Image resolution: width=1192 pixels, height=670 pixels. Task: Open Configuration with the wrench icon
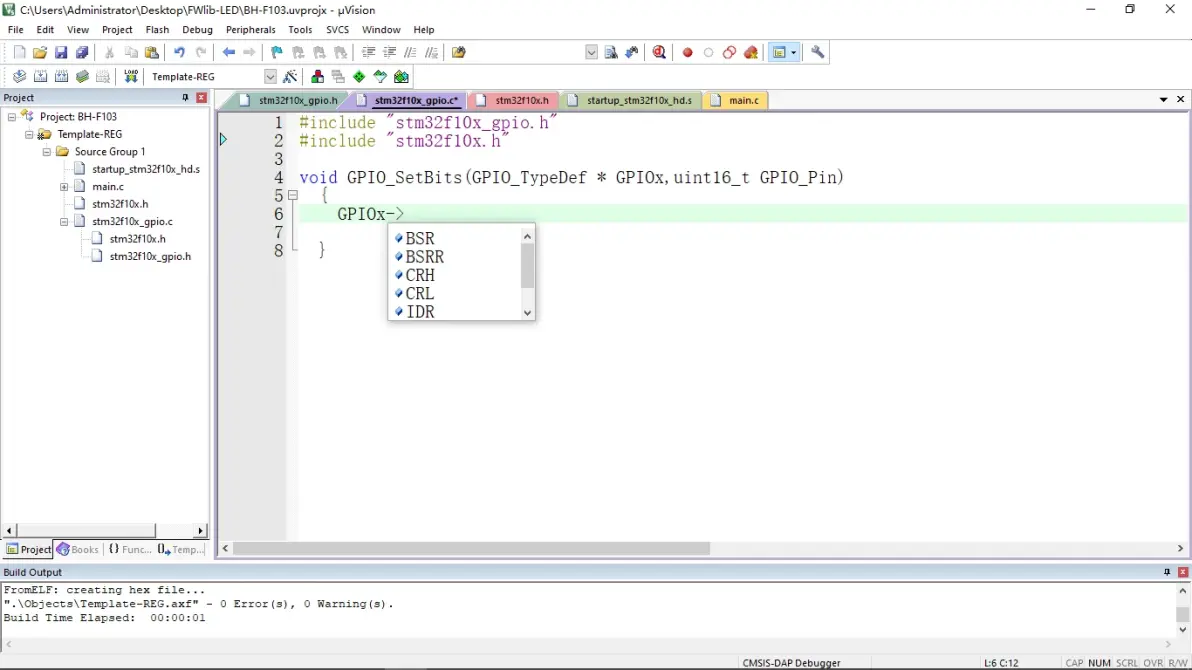pyautogui.click(x=818, y=53)
